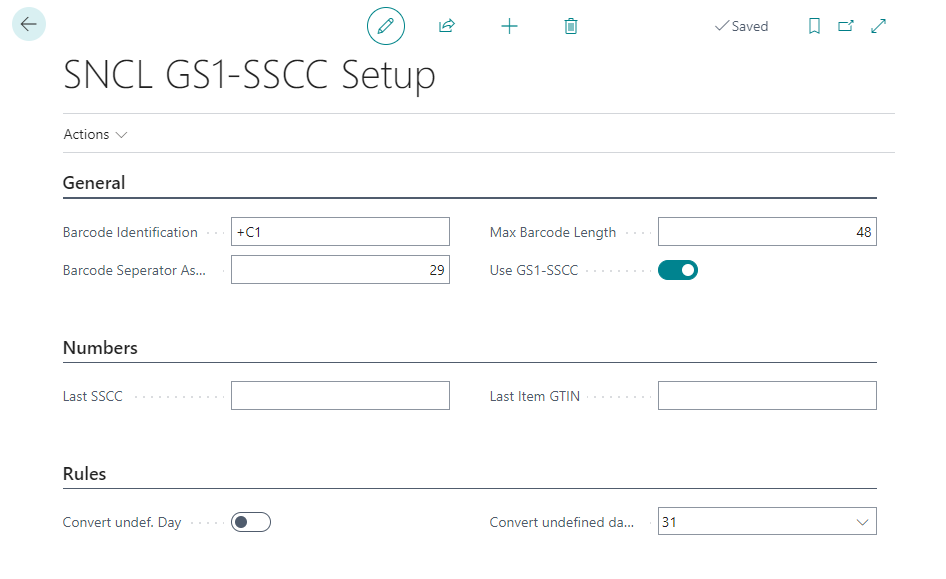This screenshot has width=946, height=579.
Task: Collapse the Rules section header
Action: [84, 473]
